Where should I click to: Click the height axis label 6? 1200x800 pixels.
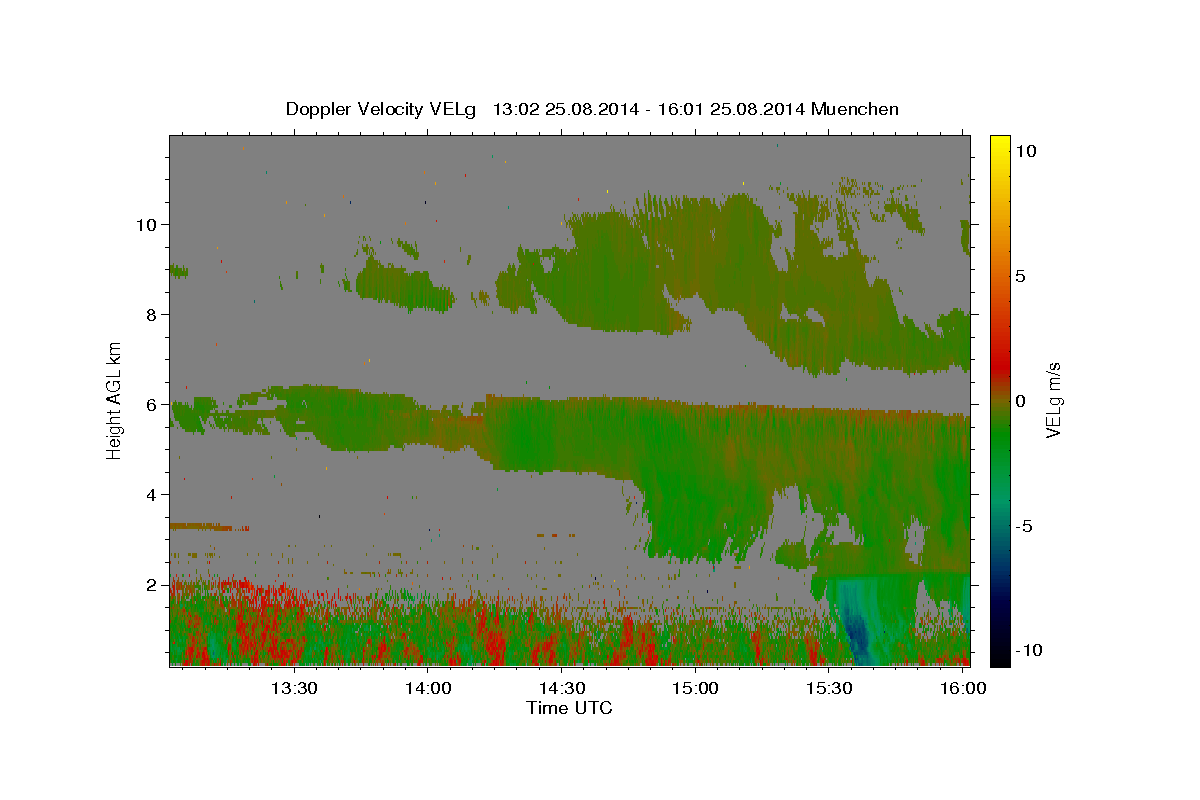tap(152, 405)
